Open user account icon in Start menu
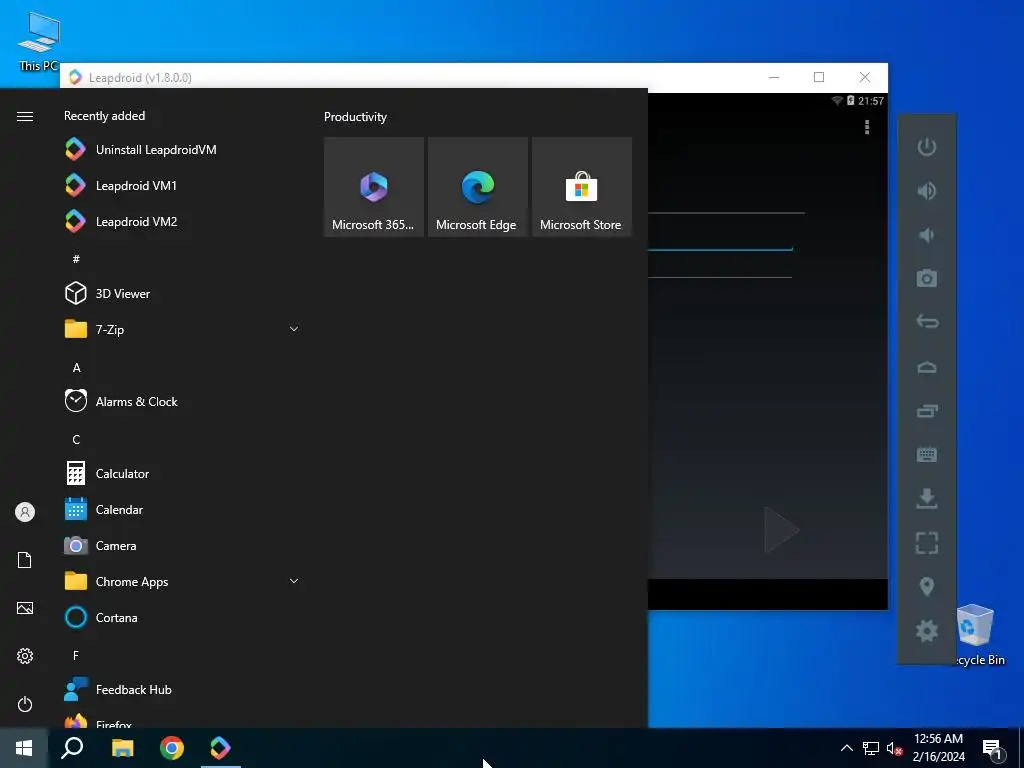The width and height of the screenshot is (1024, 768). [x=25, y=512]
